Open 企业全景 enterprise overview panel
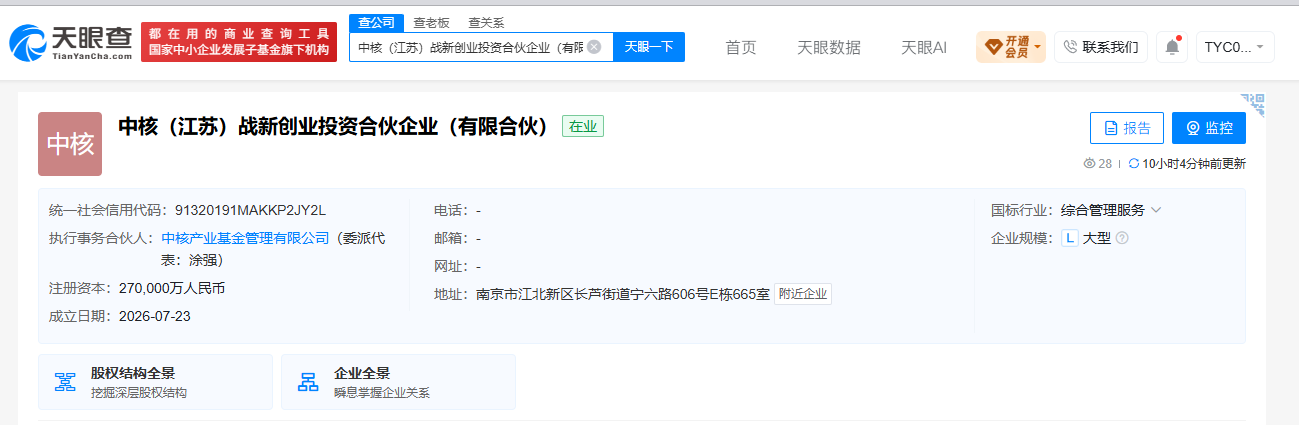The width and height of the screenshot is (1299, 425). point(398,382)
